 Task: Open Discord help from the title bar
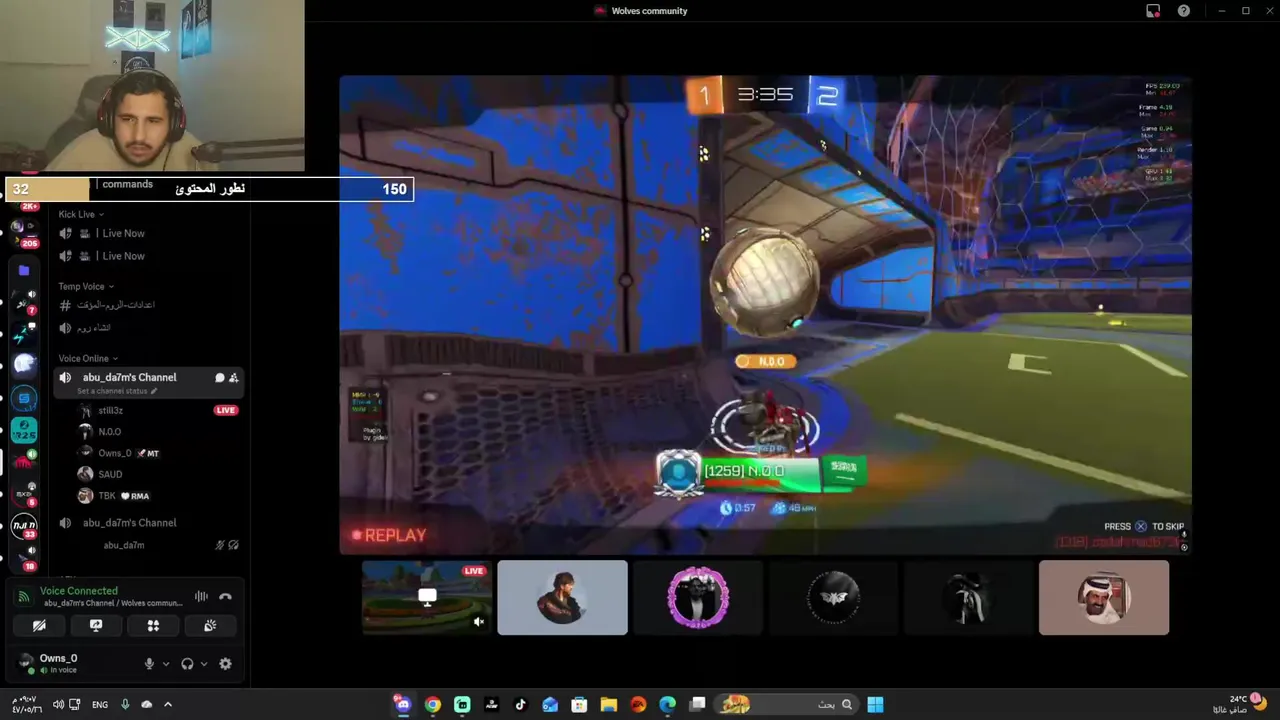click(x=1184, y=11)
